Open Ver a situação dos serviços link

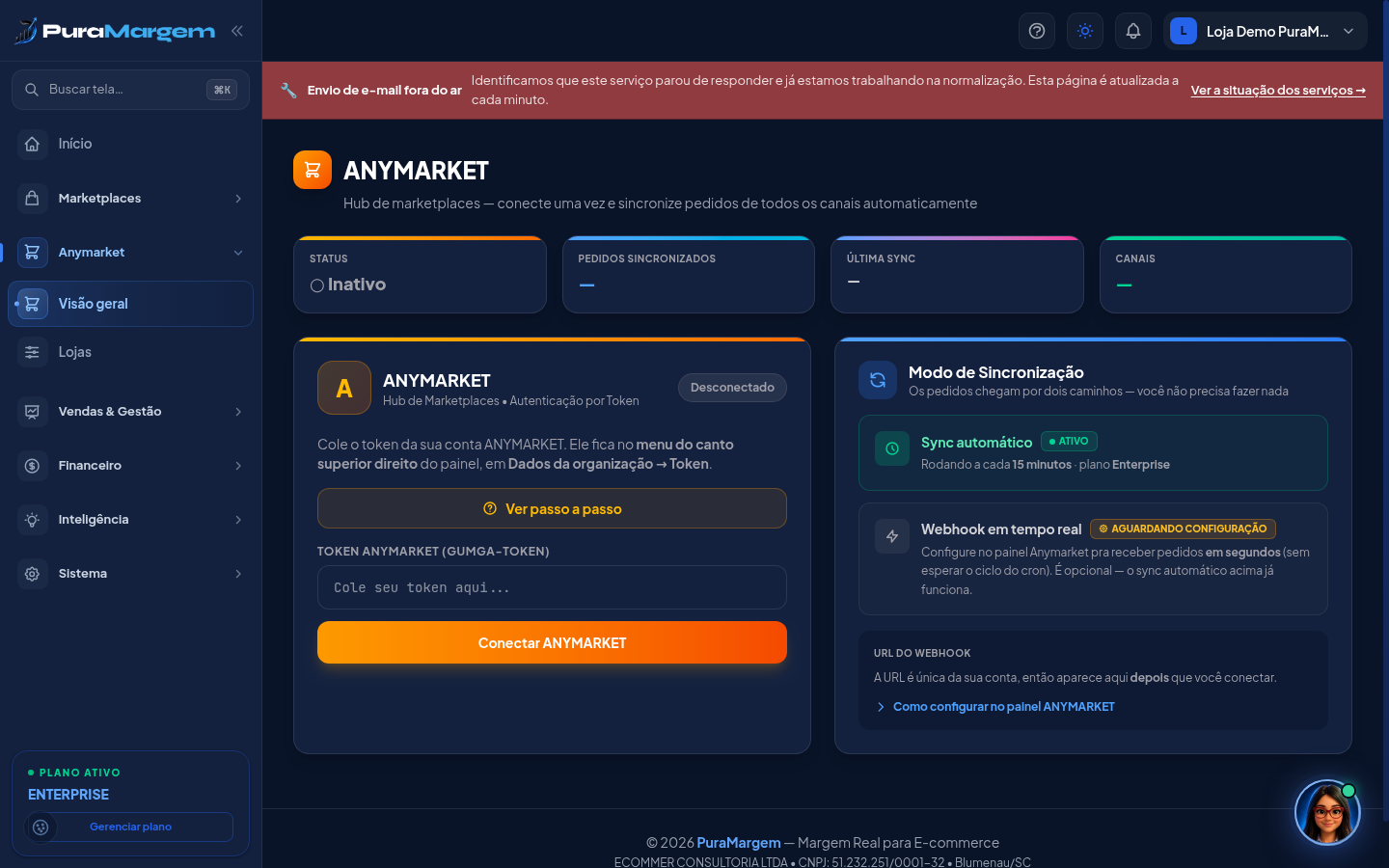click(1278, 91)
